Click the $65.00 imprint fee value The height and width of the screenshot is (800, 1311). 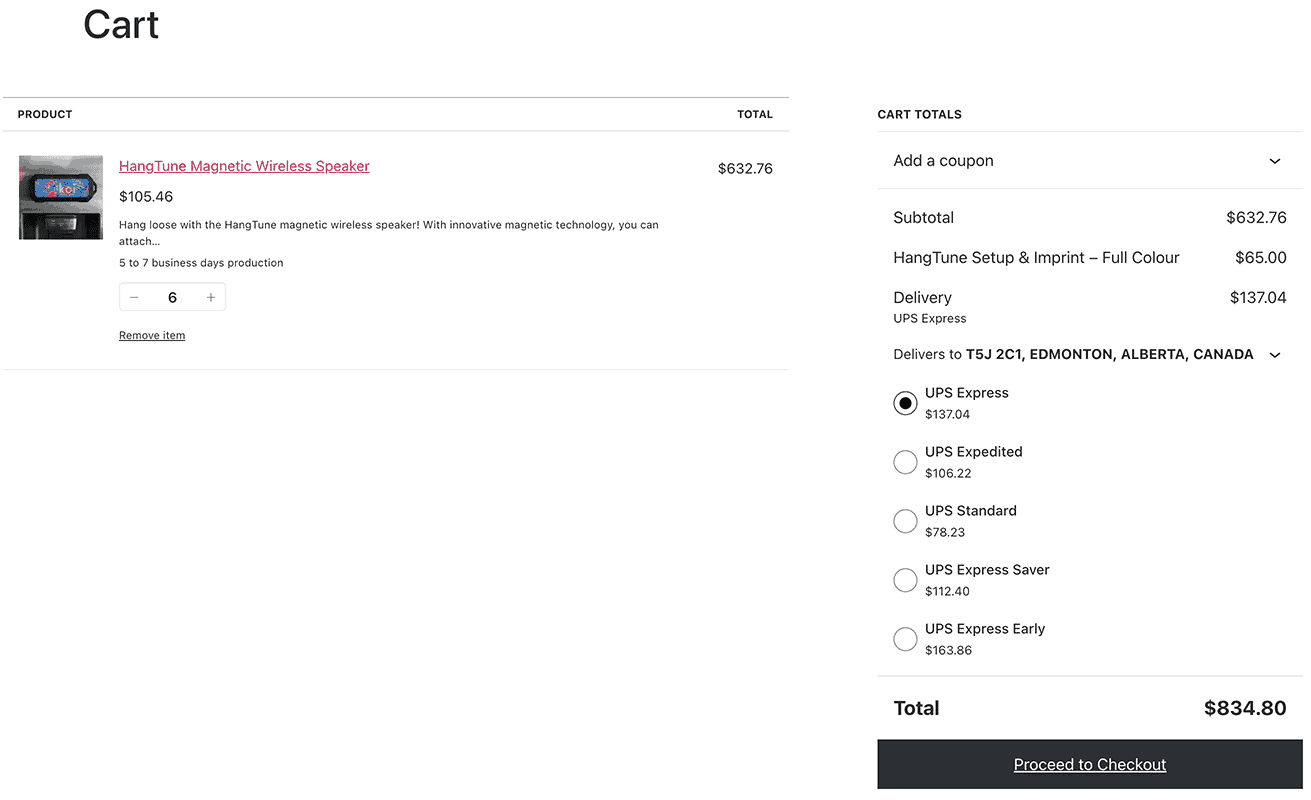point(1261,257)
